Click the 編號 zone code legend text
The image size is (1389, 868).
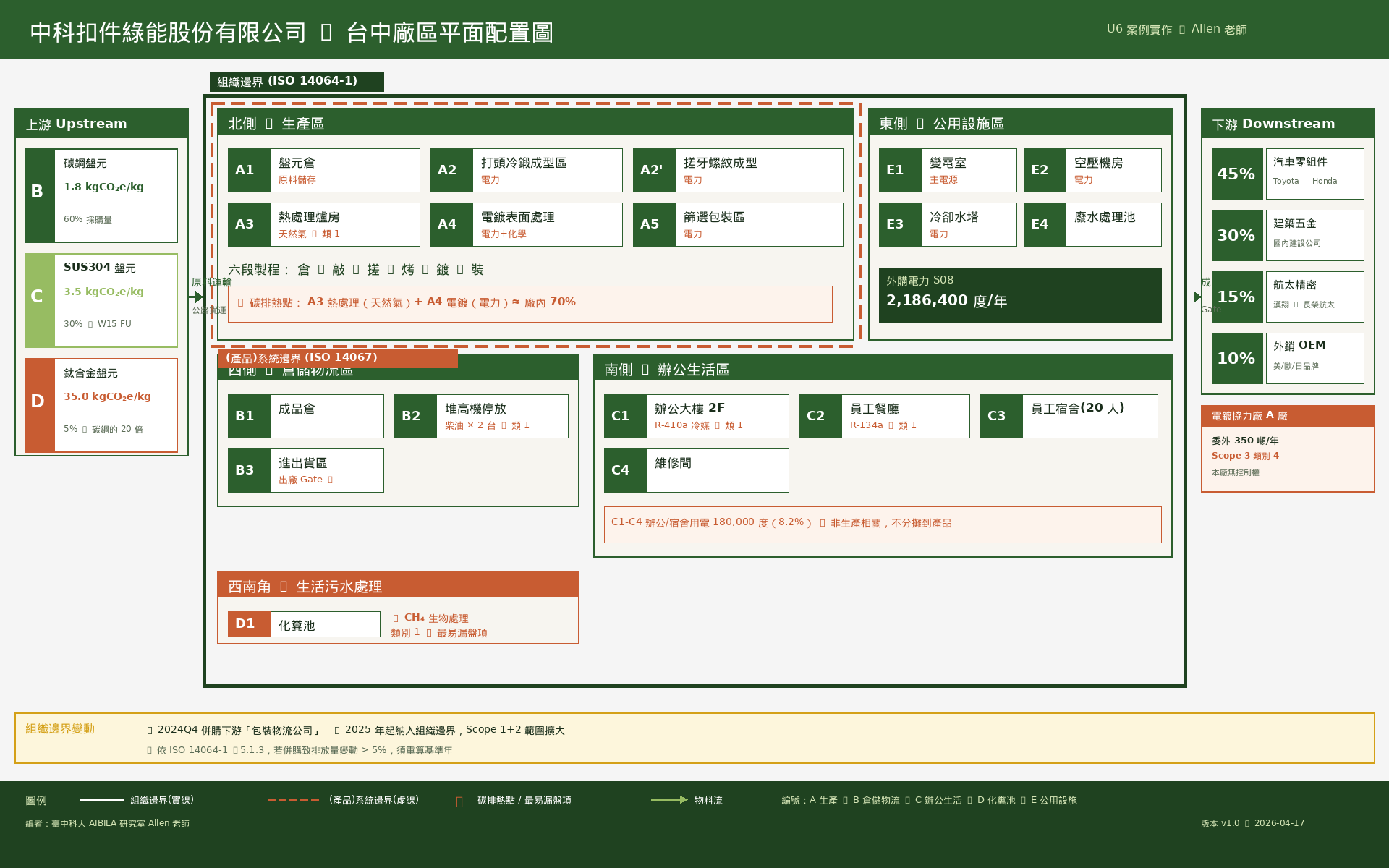(929, 800)
